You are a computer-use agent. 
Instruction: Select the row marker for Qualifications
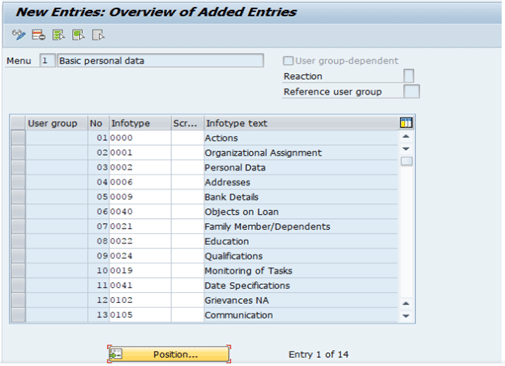click(x=18, y=256)
